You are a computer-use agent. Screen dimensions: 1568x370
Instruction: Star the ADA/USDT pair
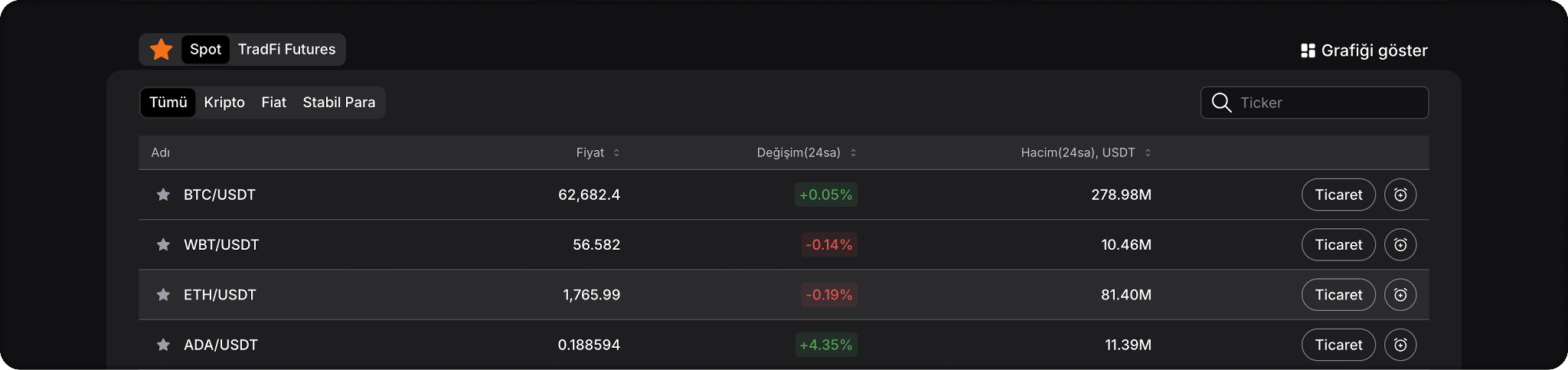(163, 345)
